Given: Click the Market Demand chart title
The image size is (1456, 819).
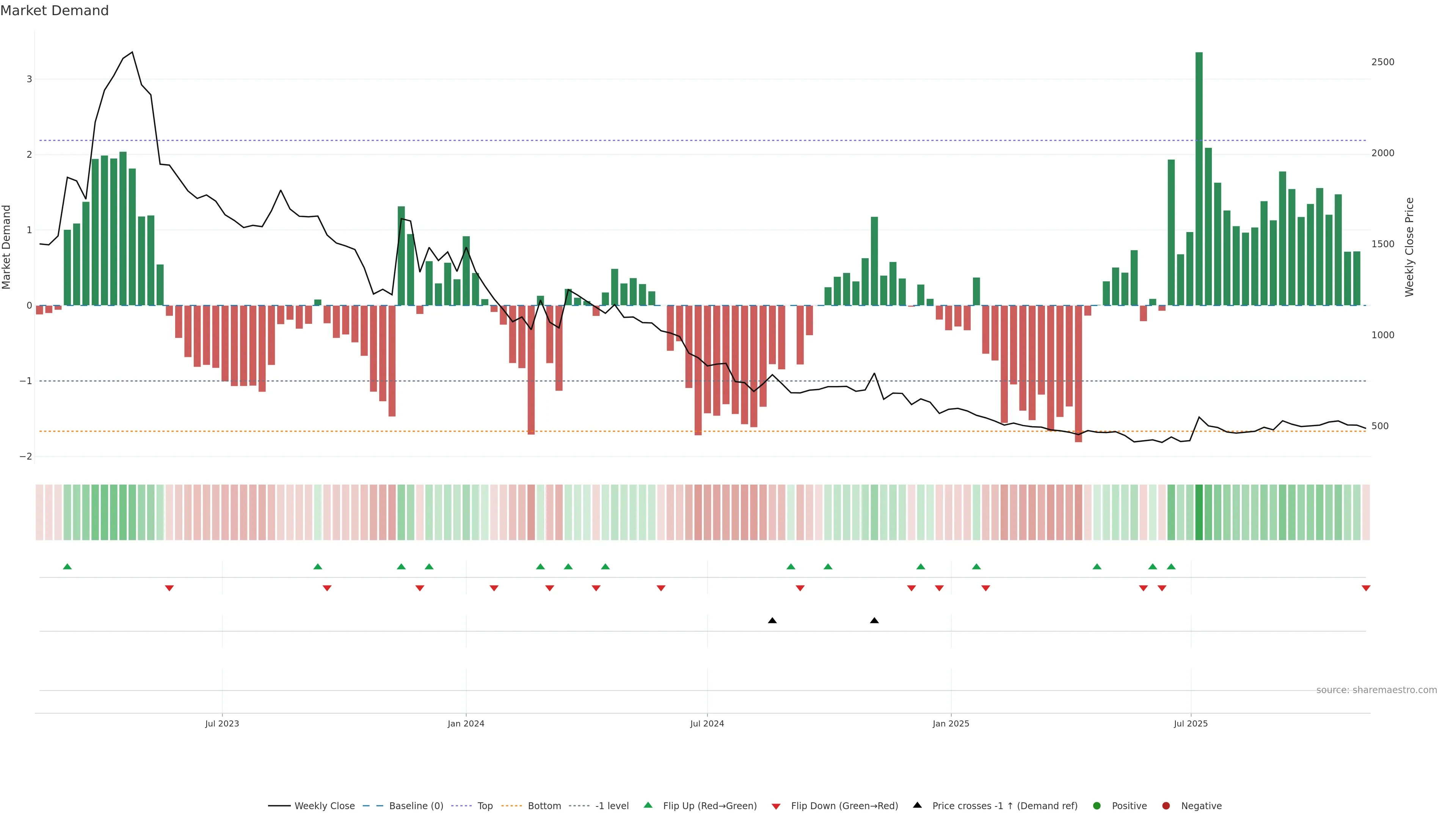Looking at the screenshot, I should pos(54,11).
